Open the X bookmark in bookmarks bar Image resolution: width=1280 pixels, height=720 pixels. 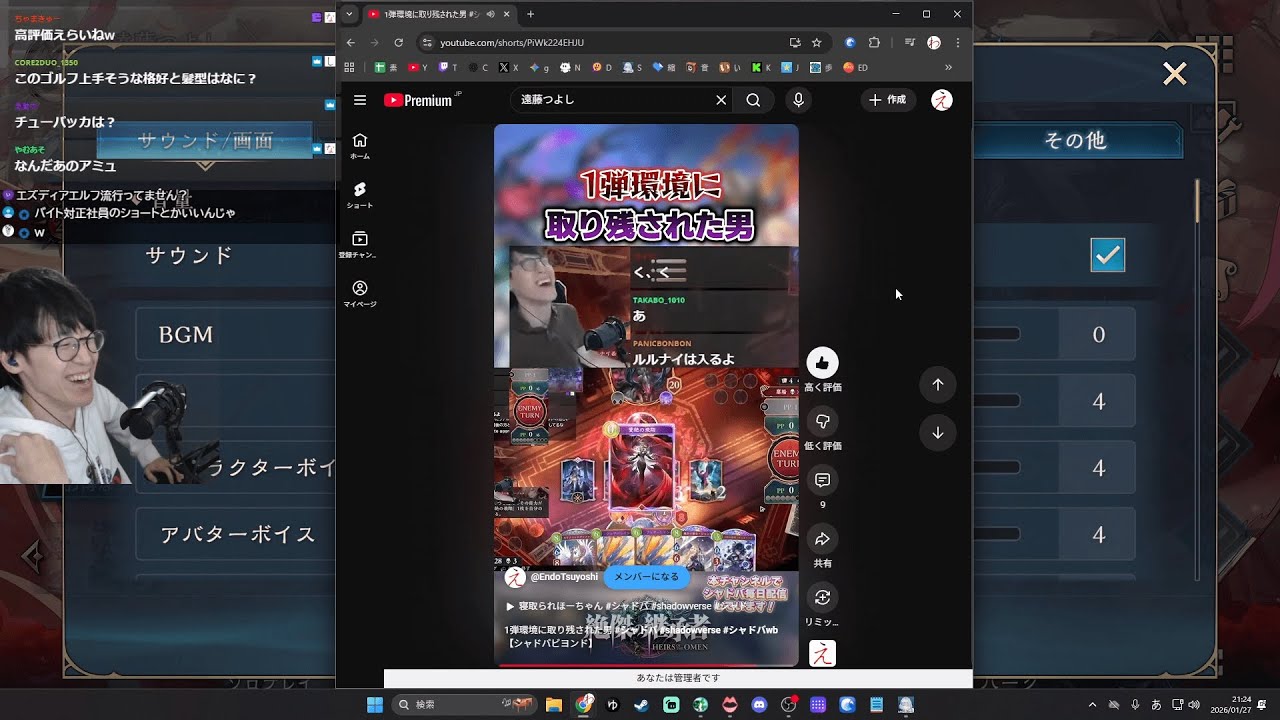pyautogui.click(x=509, y=68)
